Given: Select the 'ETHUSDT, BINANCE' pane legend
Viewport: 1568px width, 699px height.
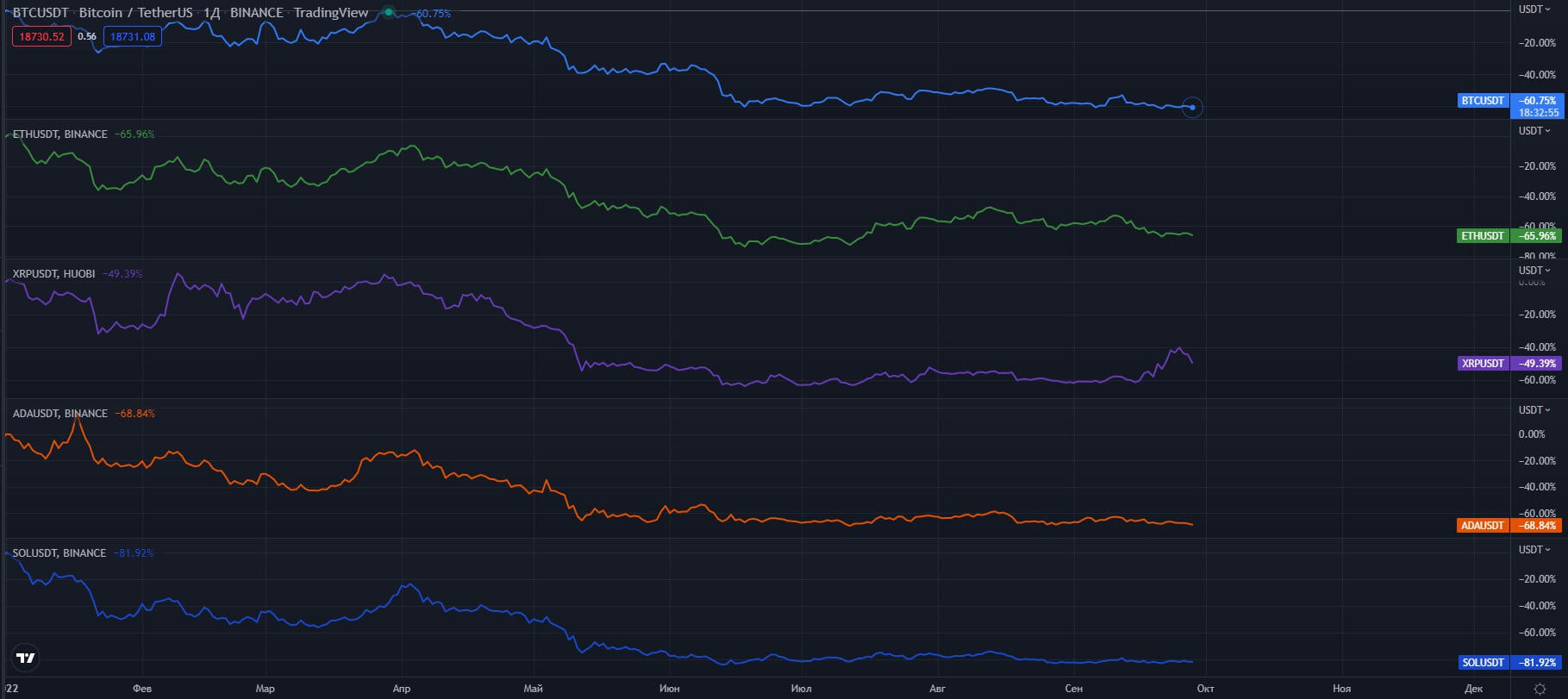Looking at the screenshot, I should (x=60, y=134).
